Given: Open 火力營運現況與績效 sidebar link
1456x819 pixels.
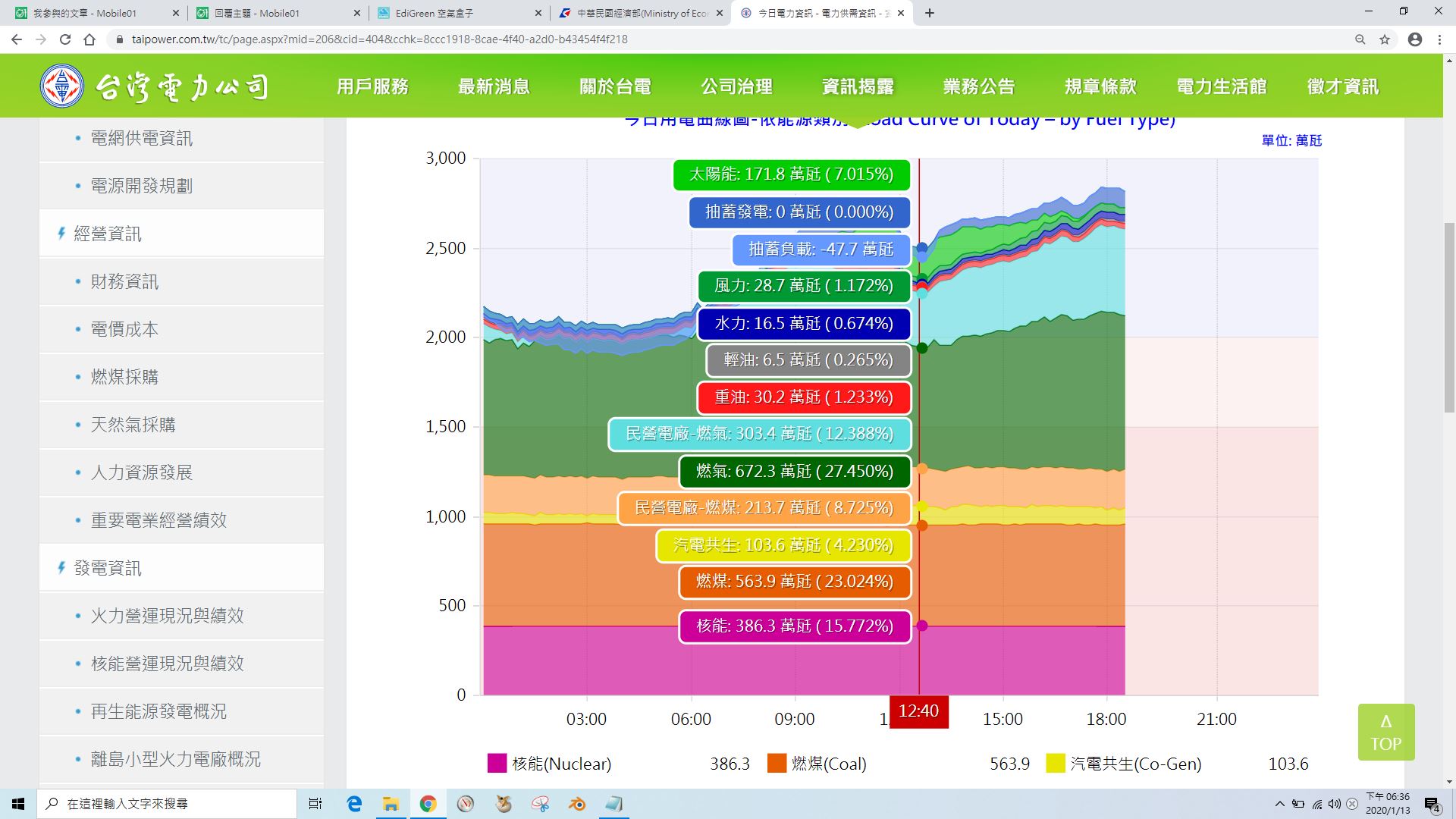Looking at the screenshot, I should (x=167, y=616).
